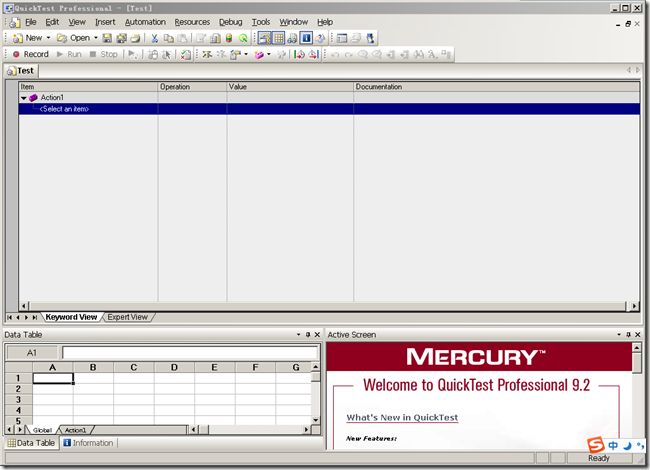The image size is (650, 470).
Task: Open the Insert Action dropdown arrow
Action: (269, 54)
